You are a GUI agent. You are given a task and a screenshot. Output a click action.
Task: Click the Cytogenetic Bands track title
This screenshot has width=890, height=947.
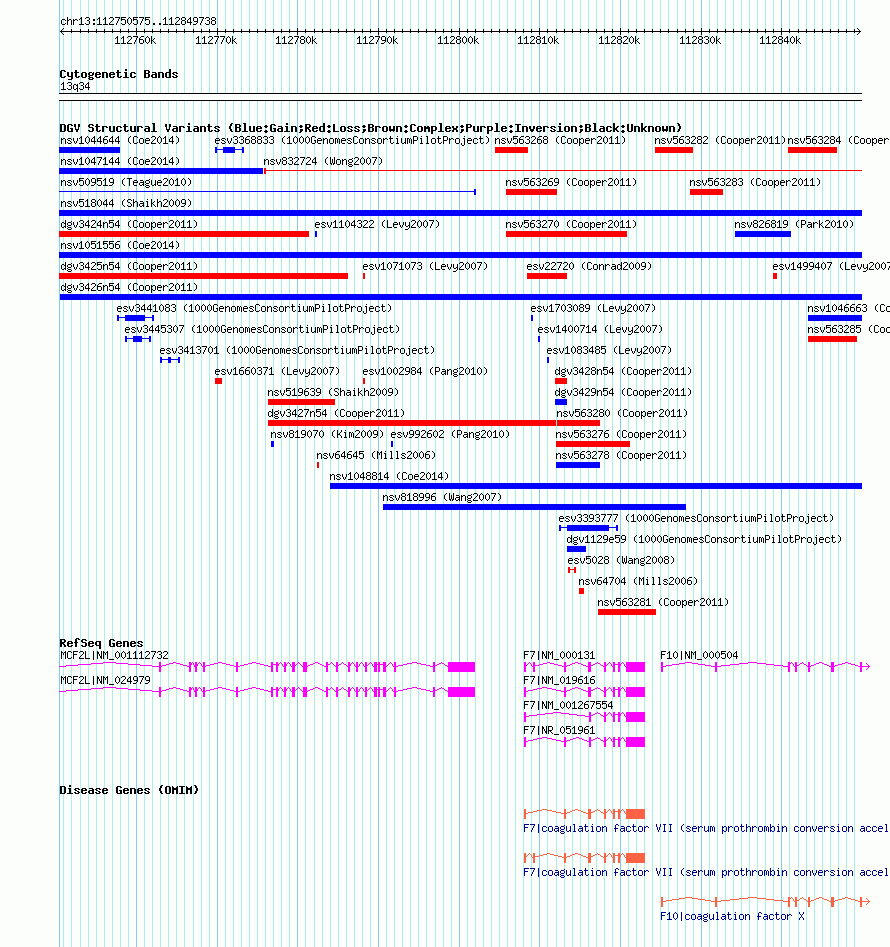tap(119, 74)
